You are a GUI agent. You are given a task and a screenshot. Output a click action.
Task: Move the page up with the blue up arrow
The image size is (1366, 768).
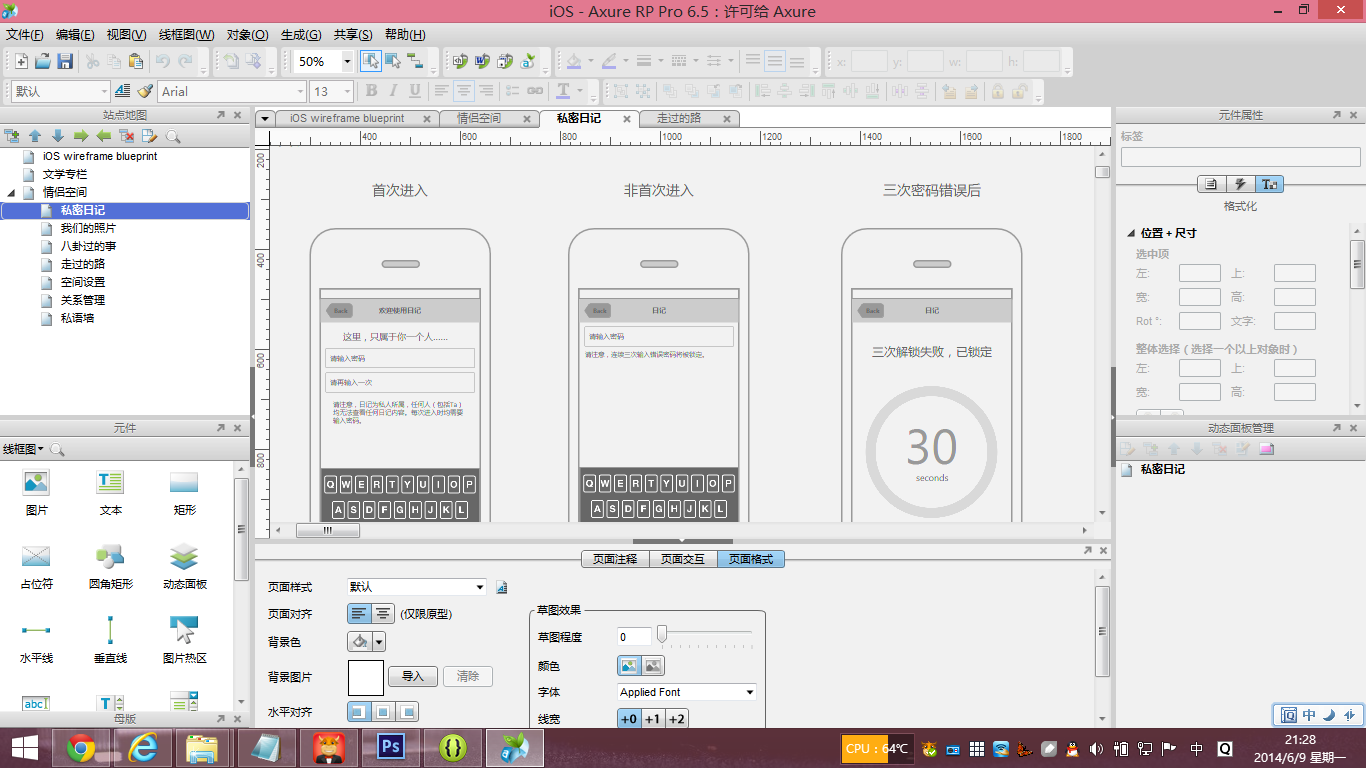tap(35, 136)
